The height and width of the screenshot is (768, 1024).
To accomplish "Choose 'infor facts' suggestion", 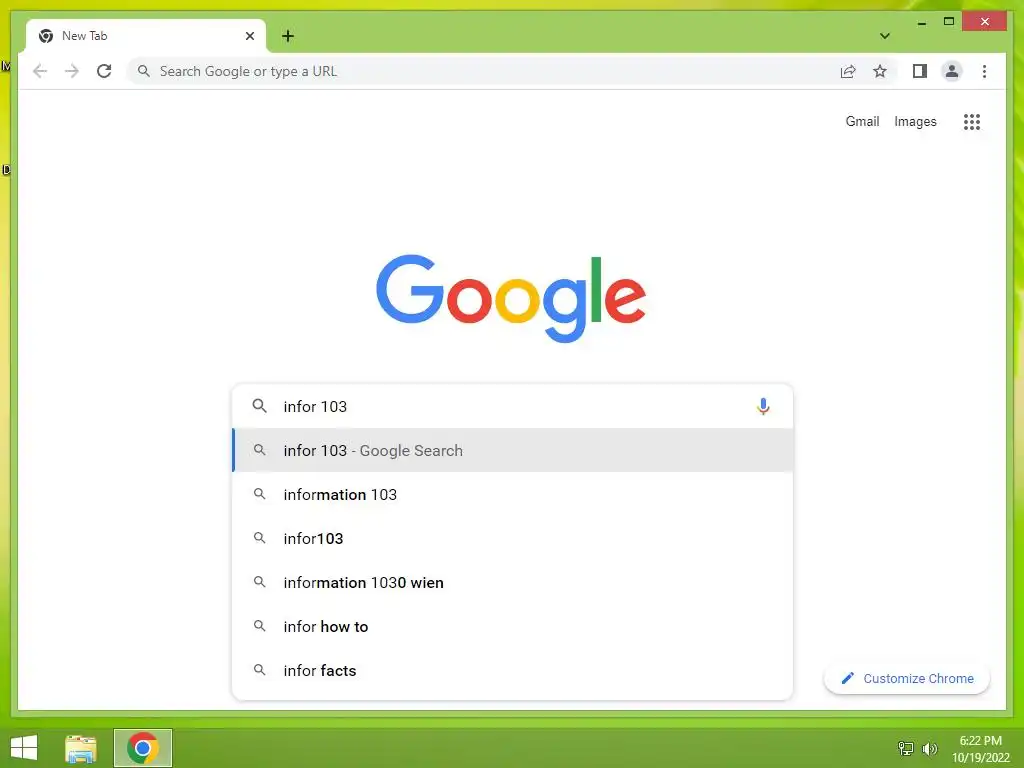I will [513, 671].
